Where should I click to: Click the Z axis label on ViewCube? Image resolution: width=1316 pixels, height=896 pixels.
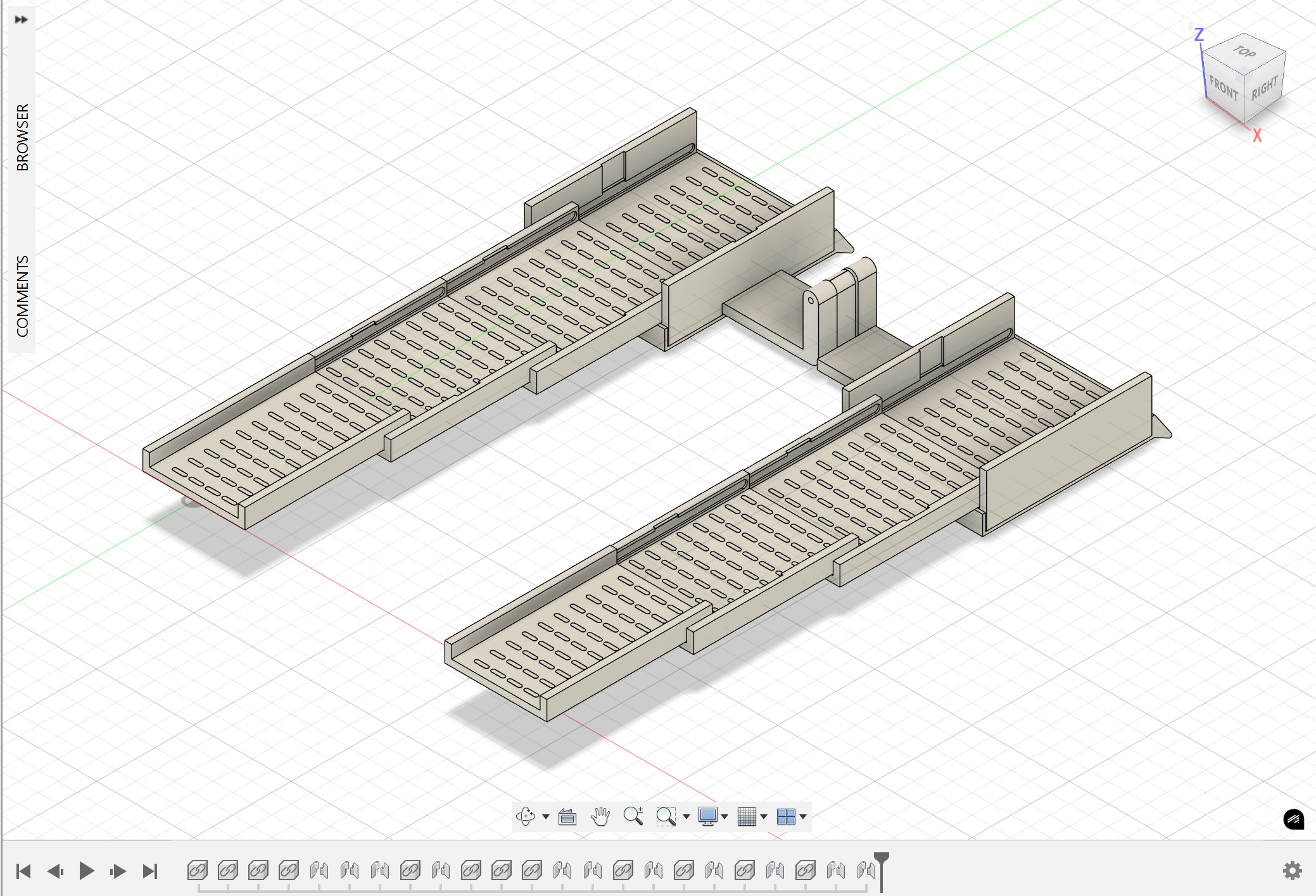pos(1199,35)
